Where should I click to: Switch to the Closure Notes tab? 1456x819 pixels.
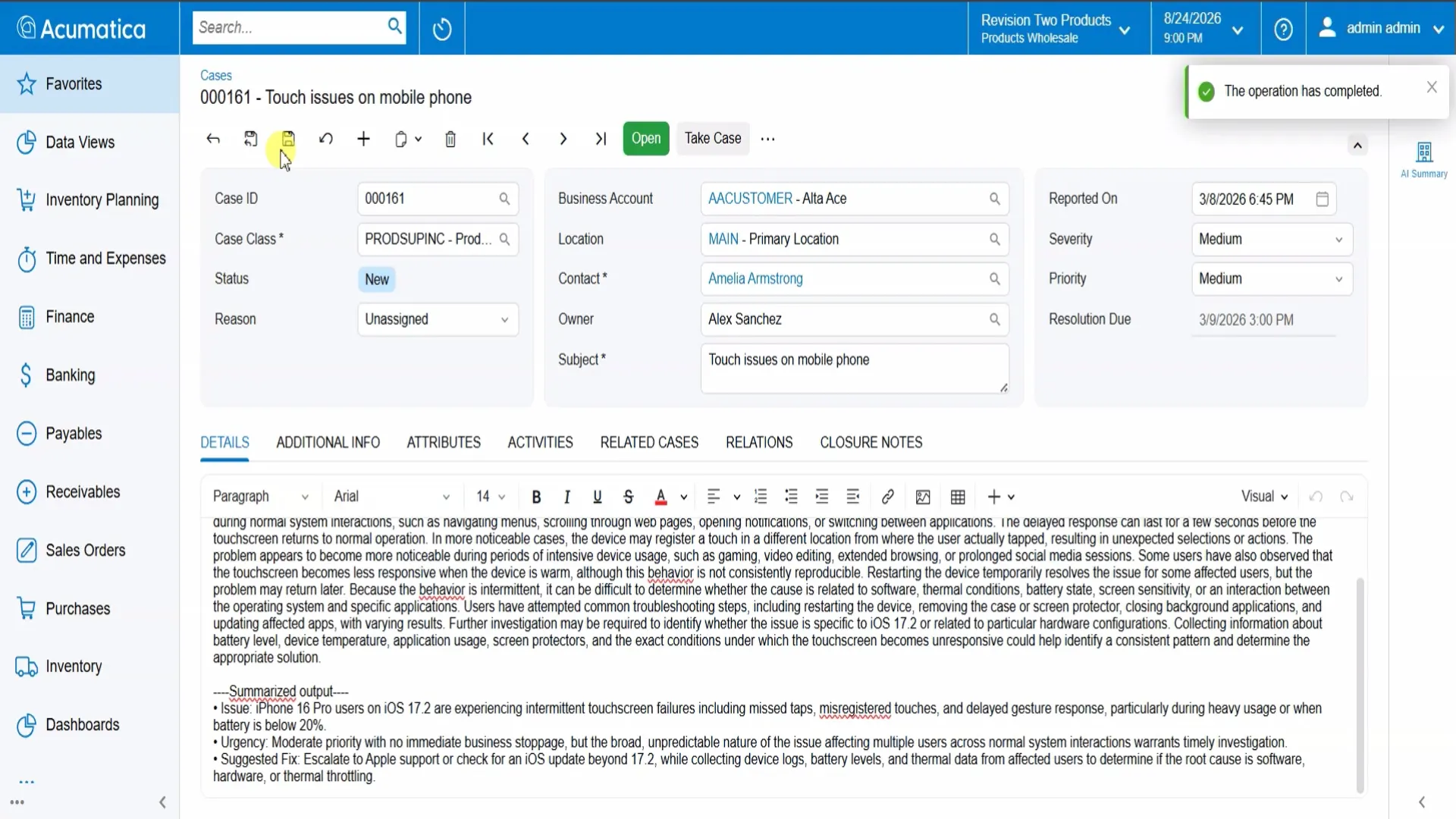pos(871,442)
